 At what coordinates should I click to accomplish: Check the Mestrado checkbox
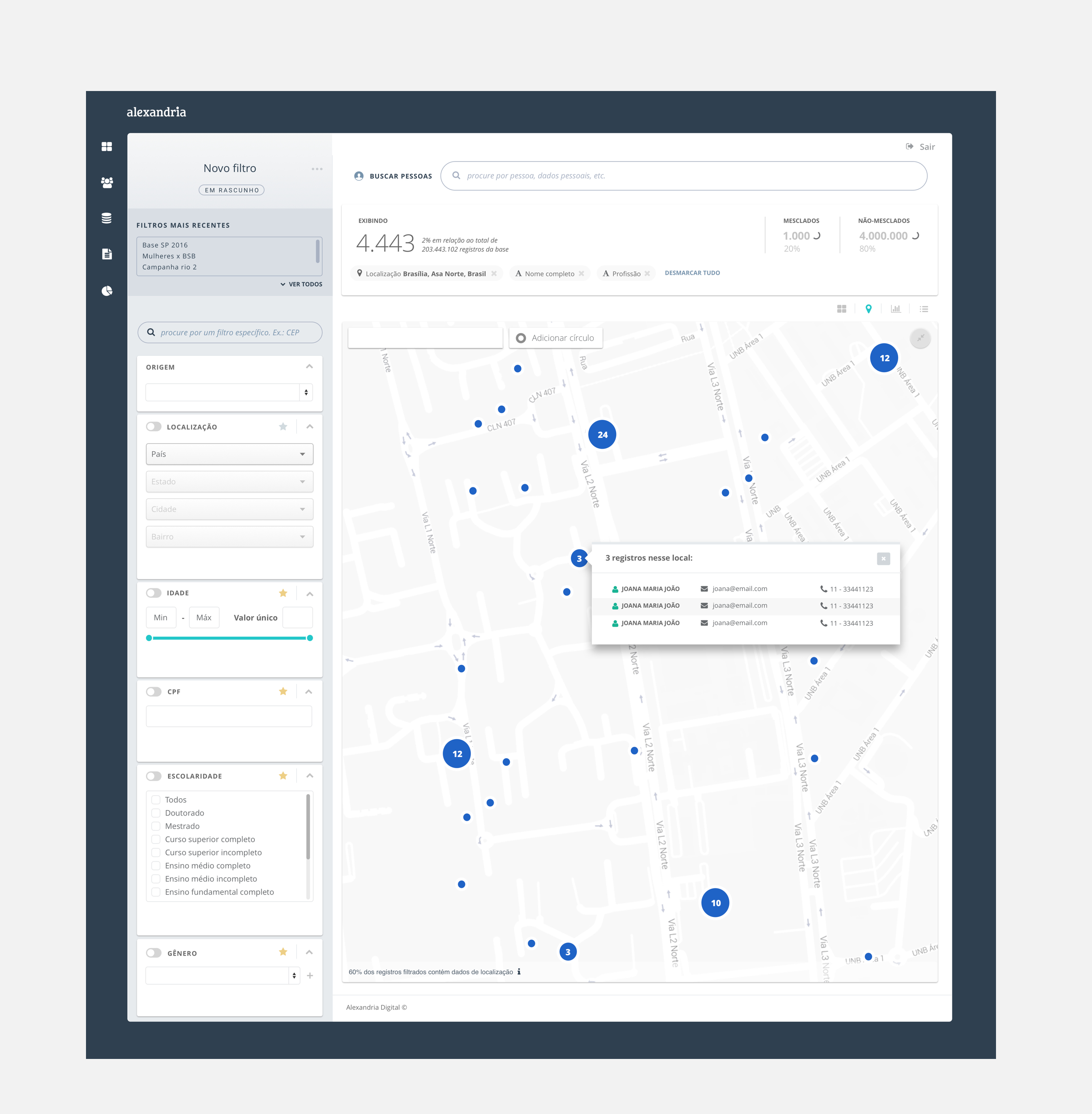tap(156, 826)
